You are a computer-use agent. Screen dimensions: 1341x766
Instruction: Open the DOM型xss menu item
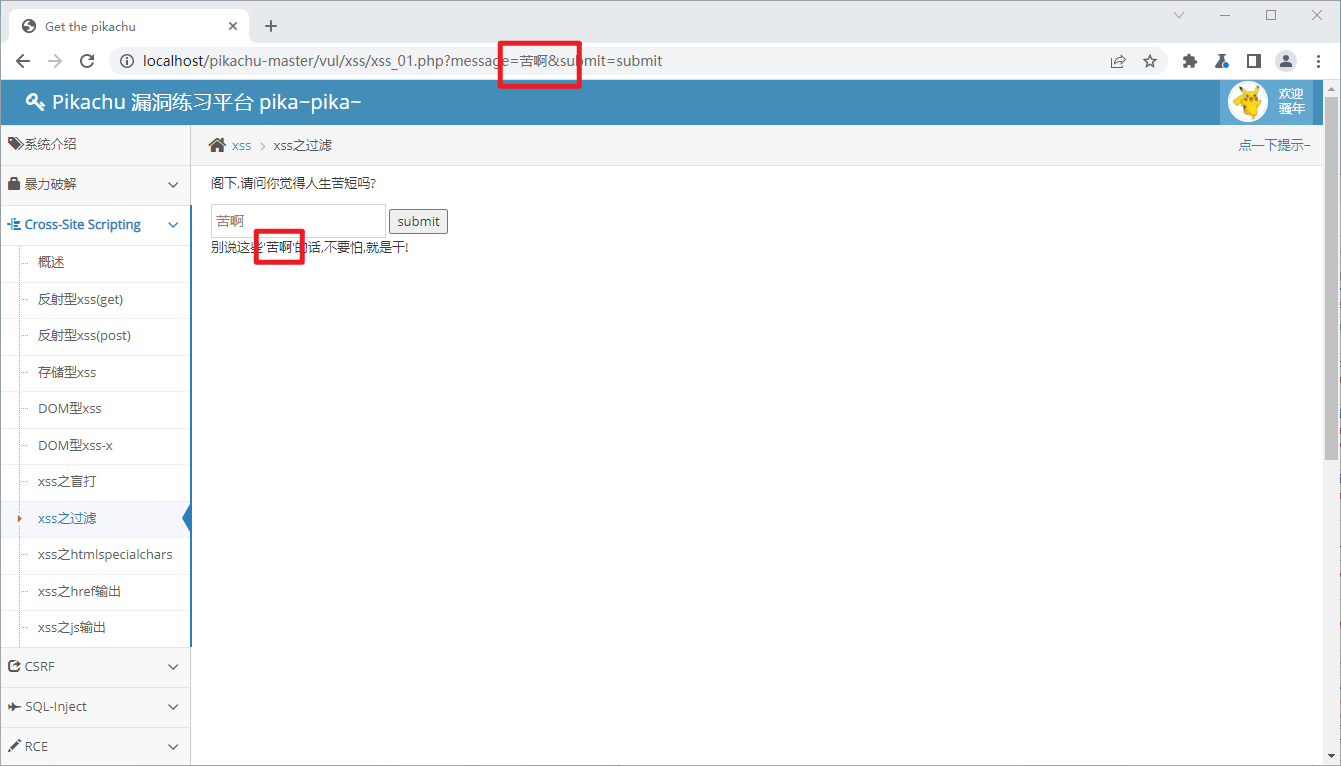pos(69,408)
